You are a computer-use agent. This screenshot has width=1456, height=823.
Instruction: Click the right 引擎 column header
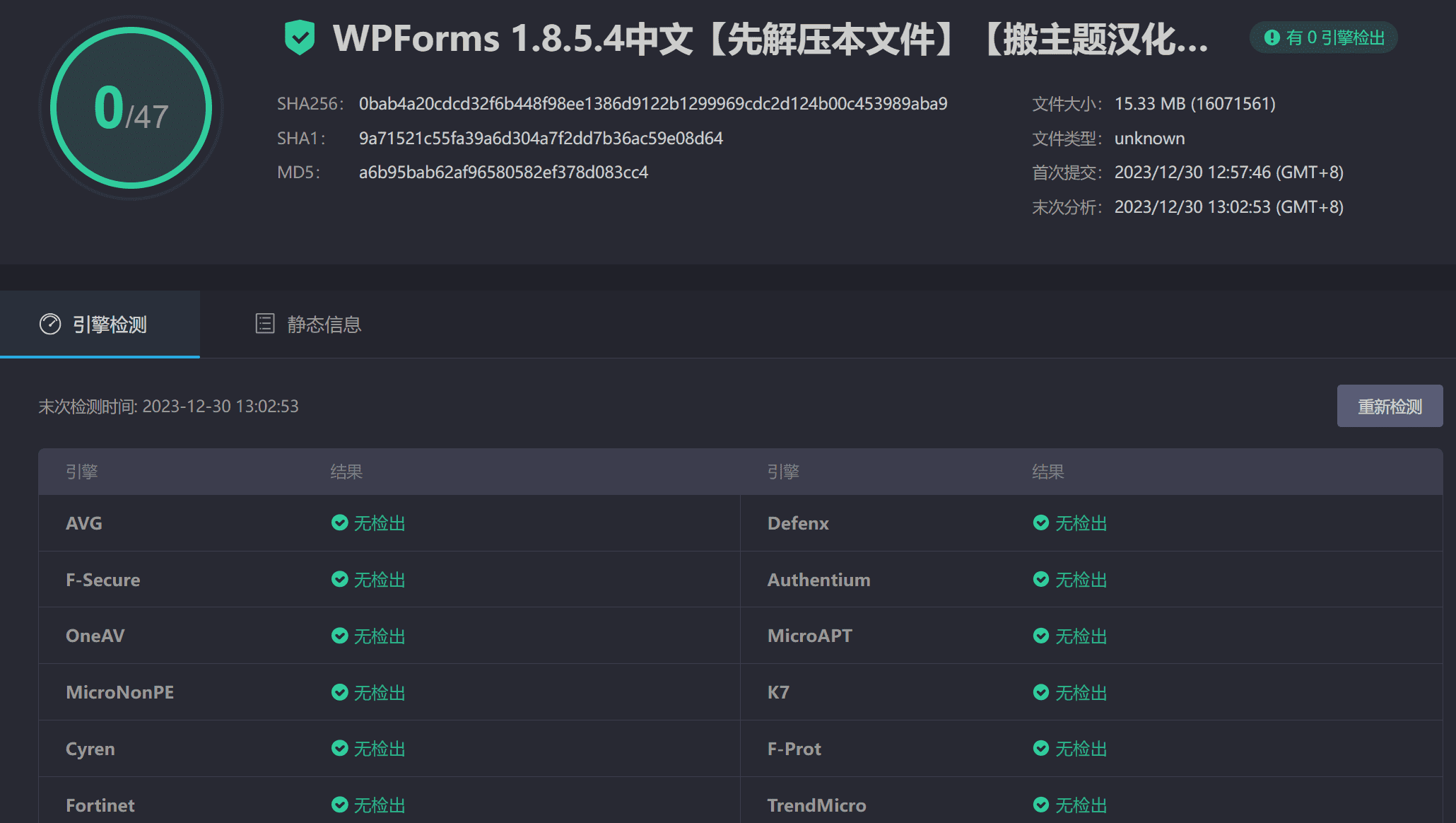click(x=784, y=472)
